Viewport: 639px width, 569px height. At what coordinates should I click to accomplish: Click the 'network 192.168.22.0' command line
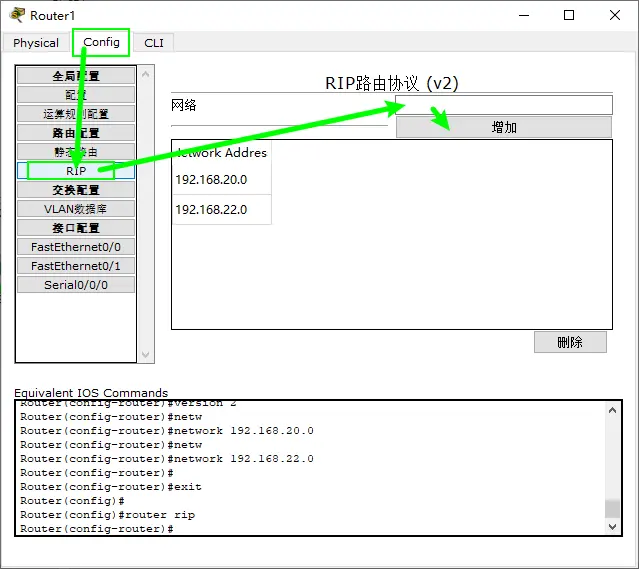(x=167, y=459)
